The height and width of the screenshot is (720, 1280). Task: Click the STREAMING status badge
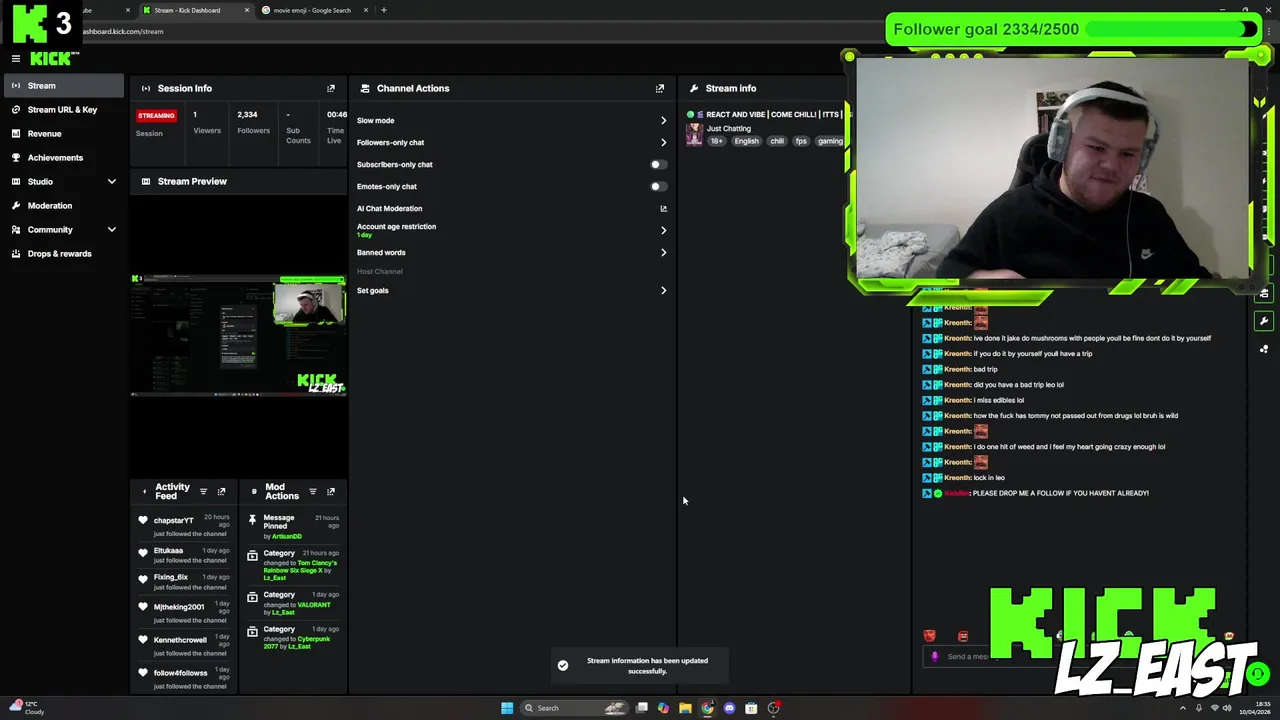click(156, 115)
